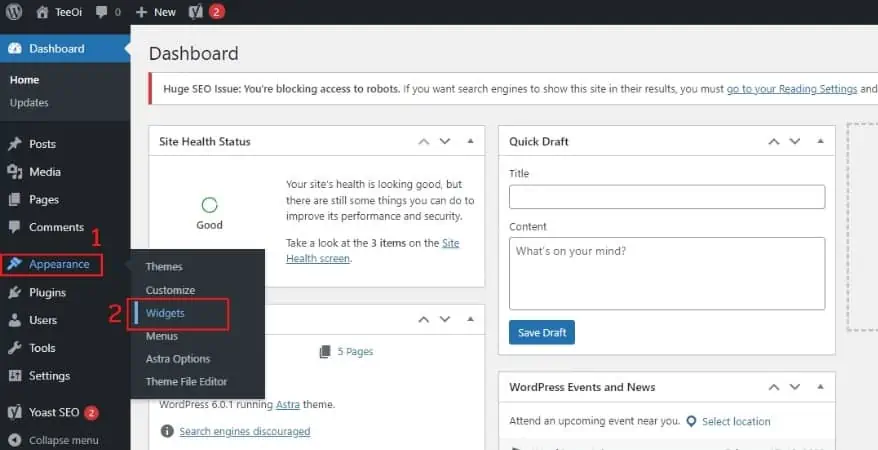The image size is (878, 450).
Task: Move WordPress Events and News panel up
Action: coord(774,387)
